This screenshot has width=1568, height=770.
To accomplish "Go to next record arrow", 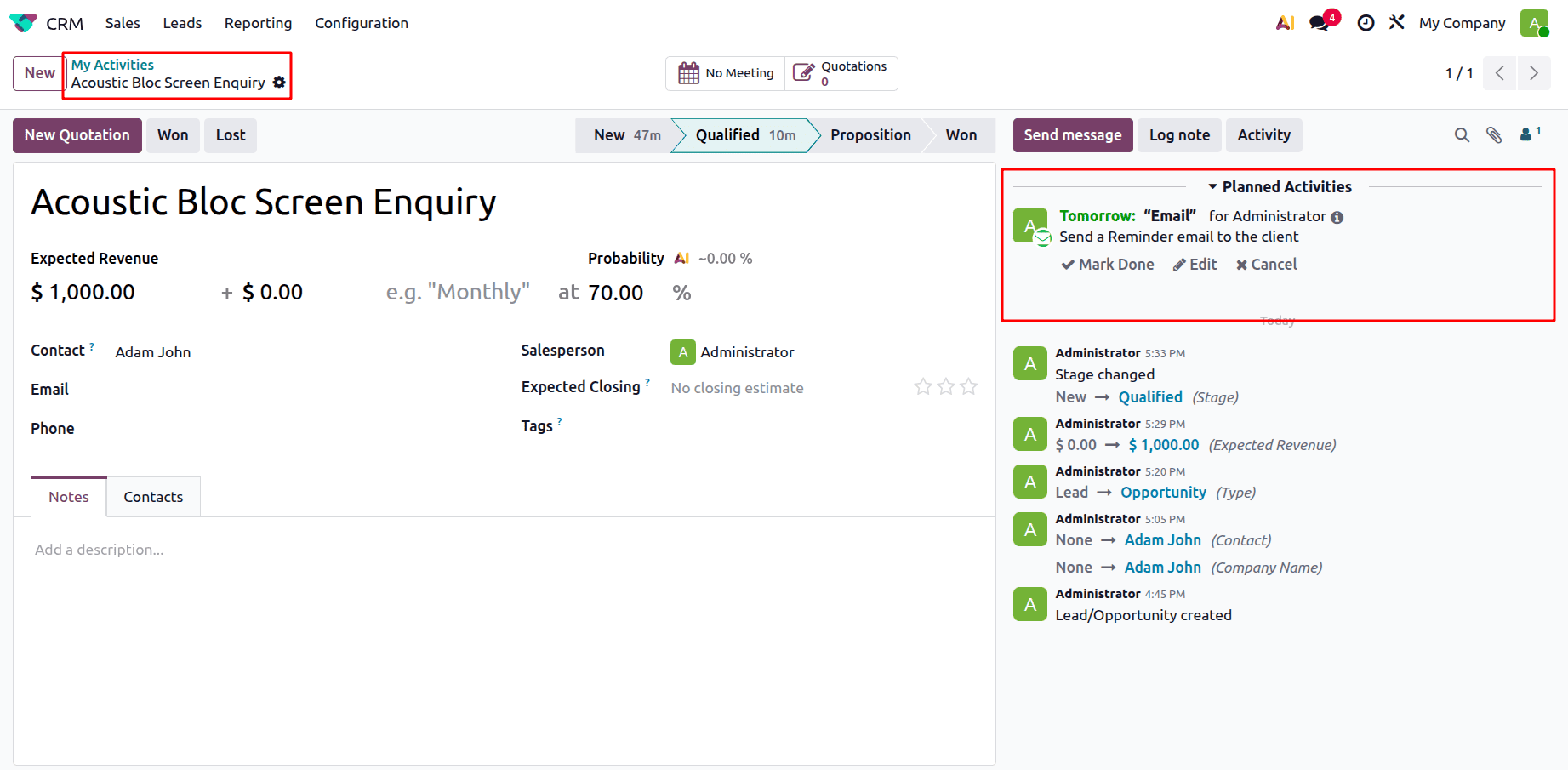I will tap(1533, 73).
